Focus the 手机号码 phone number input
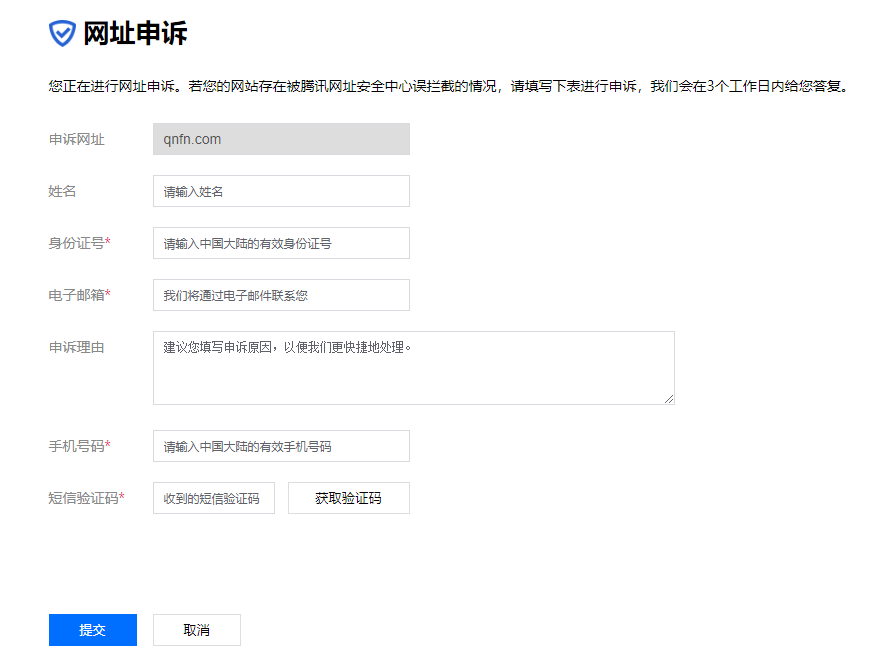 281,446
